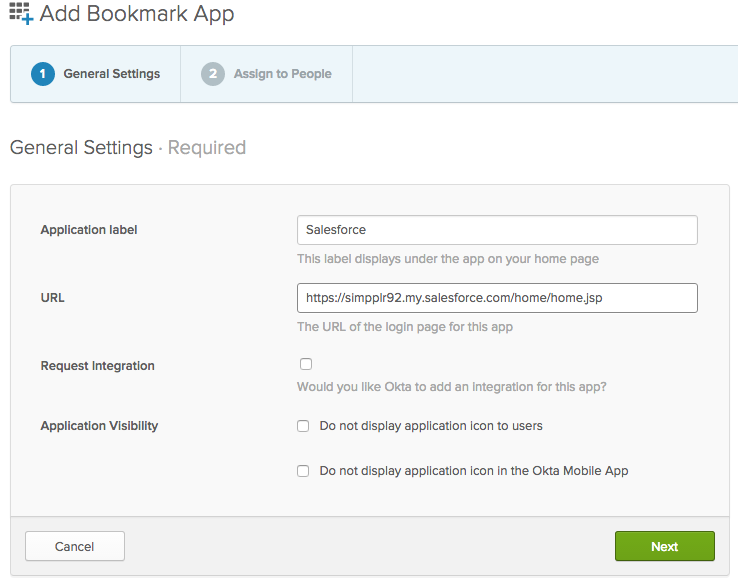
Task: Click the 'Add Bookmark App' page title
Action: pyautogui.click(x=137, y=13)
